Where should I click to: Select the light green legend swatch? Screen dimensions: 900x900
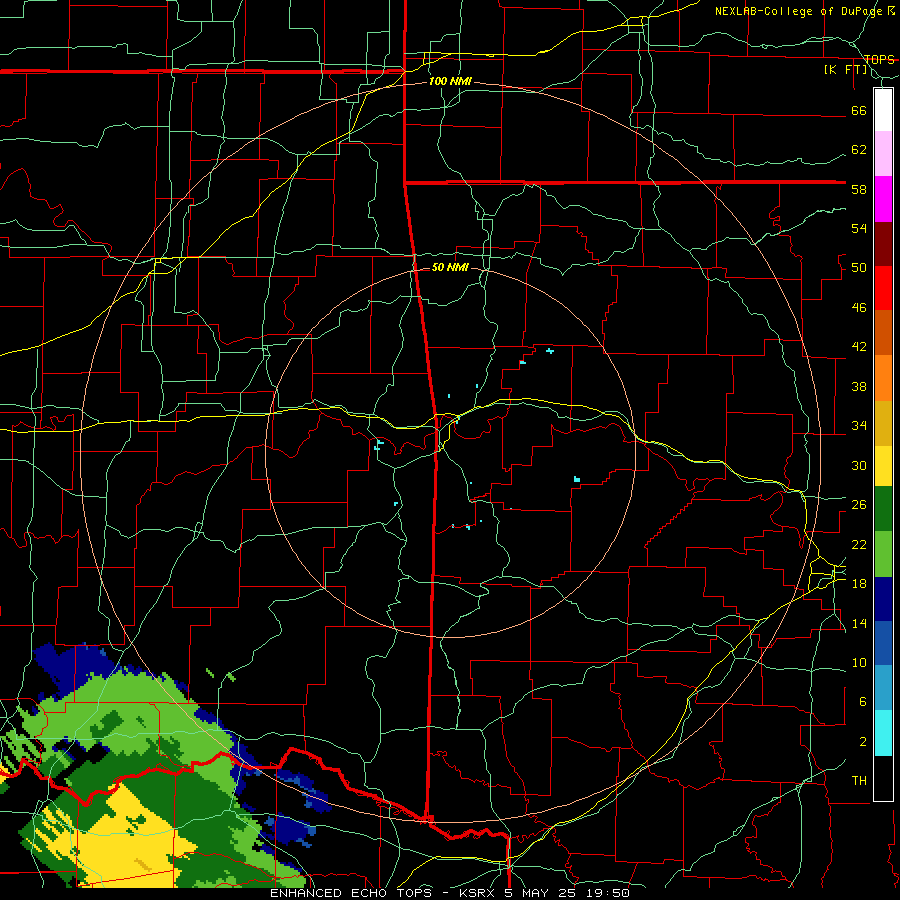(x=883, y=554)
